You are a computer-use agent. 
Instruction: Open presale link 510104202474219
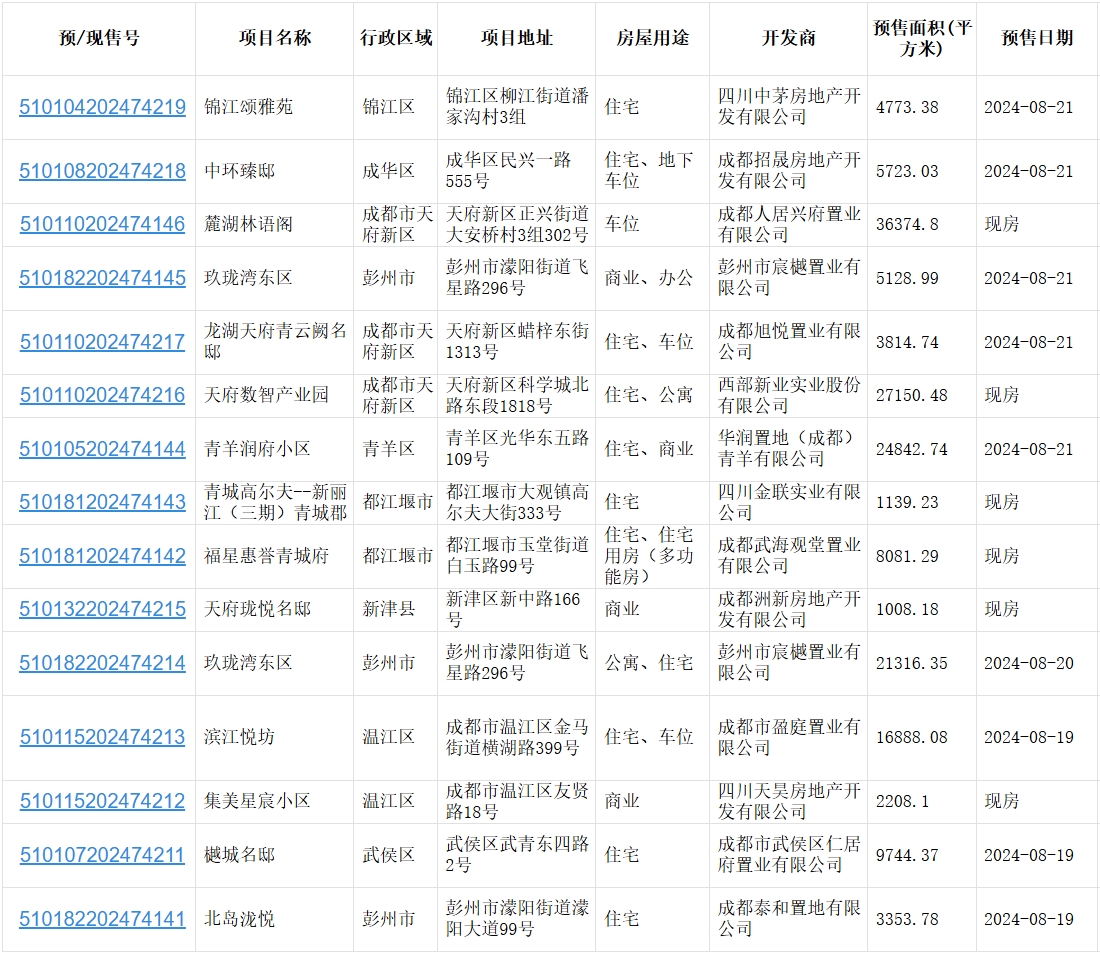[x=102, y=107]
